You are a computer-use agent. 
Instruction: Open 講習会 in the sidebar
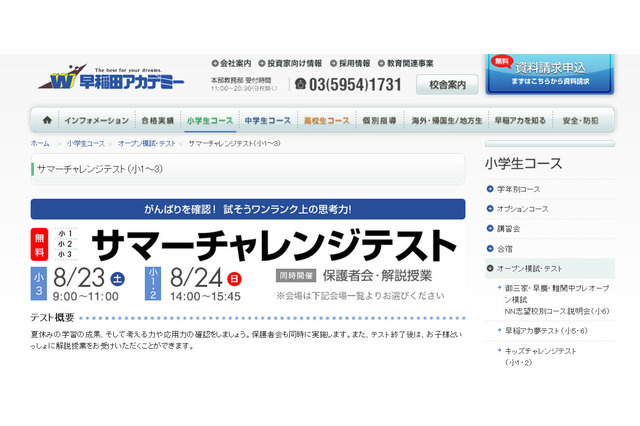[x=509, y=229]
